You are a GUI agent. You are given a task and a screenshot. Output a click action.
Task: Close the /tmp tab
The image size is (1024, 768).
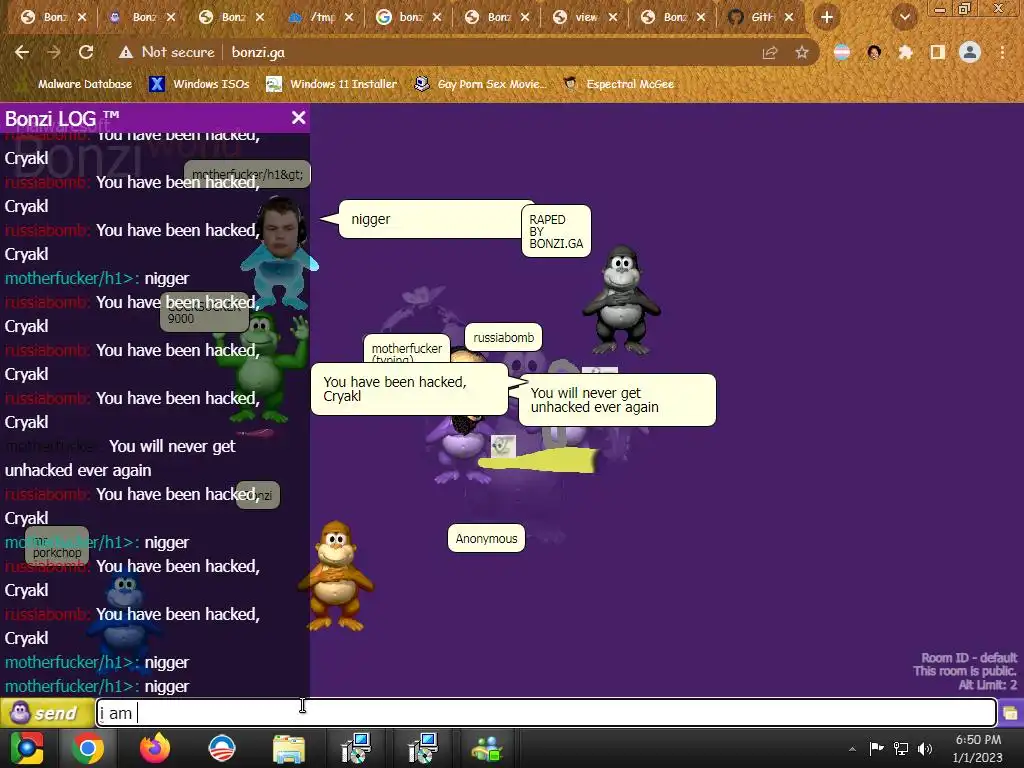pos(349,18)
